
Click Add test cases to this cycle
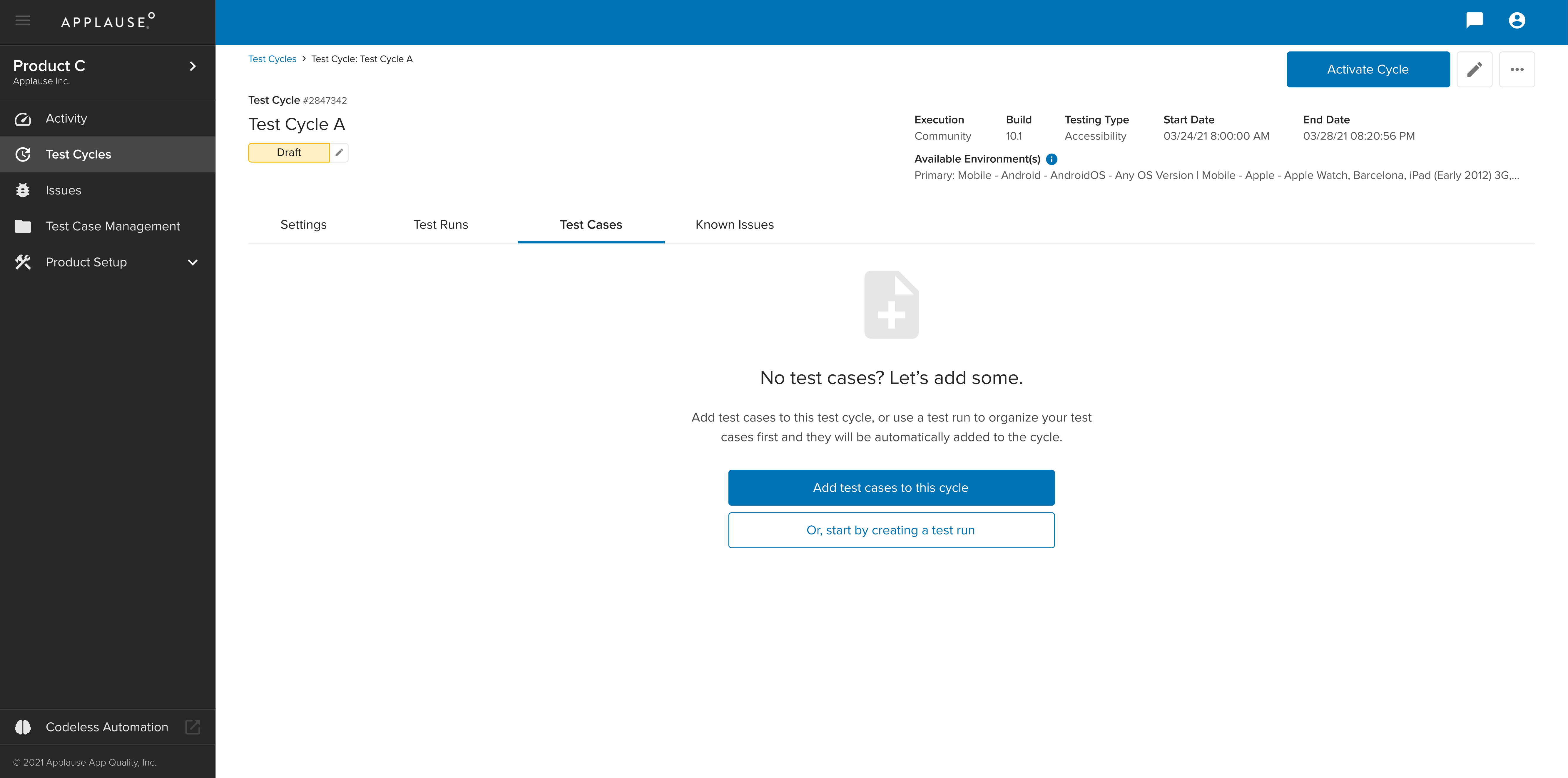(891, 487)
